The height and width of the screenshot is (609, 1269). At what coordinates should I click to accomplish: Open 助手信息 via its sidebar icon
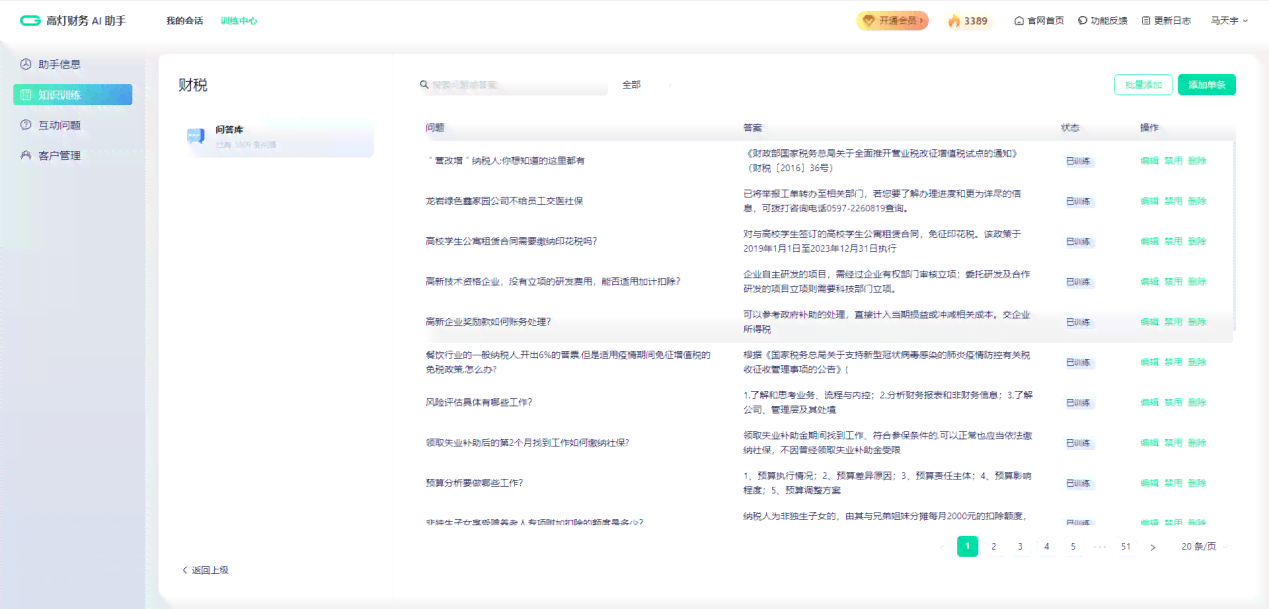(26, 64)
